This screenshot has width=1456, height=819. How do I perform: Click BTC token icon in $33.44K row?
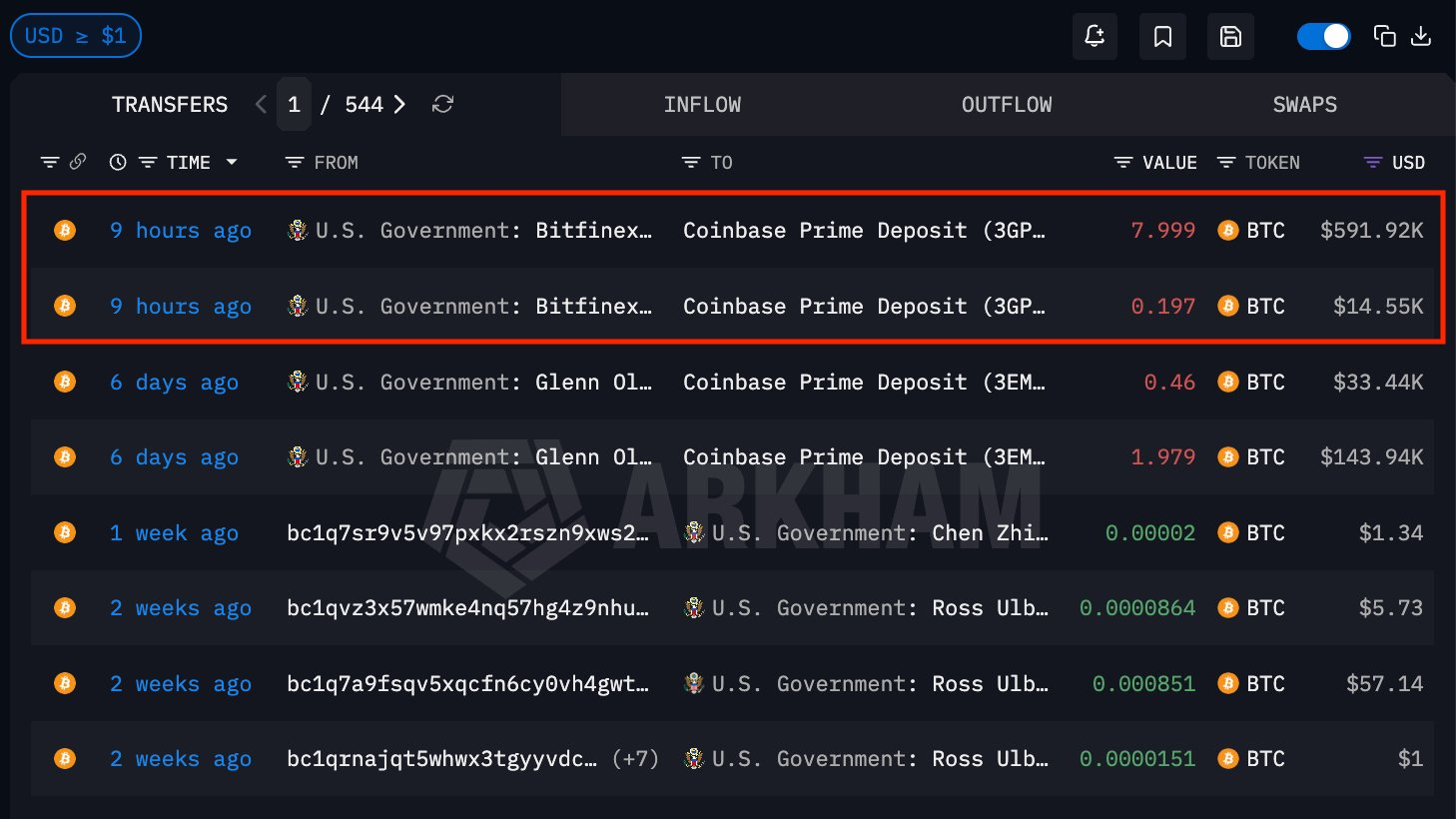click(1228, 382)
